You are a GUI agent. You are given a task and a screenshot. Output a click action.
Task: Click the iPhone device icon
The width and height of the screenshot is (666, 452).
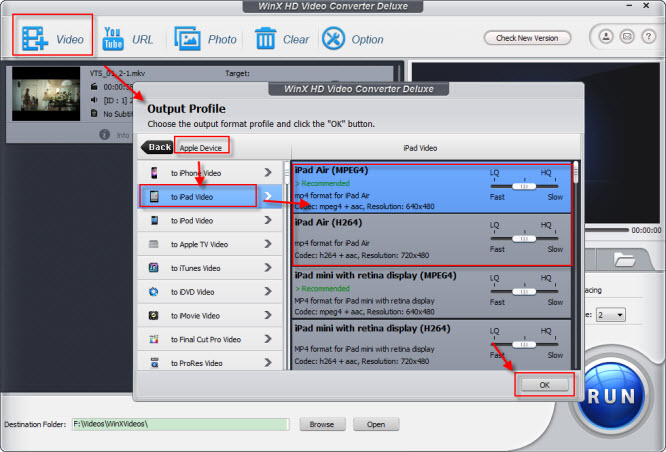[x=154, y=173]
